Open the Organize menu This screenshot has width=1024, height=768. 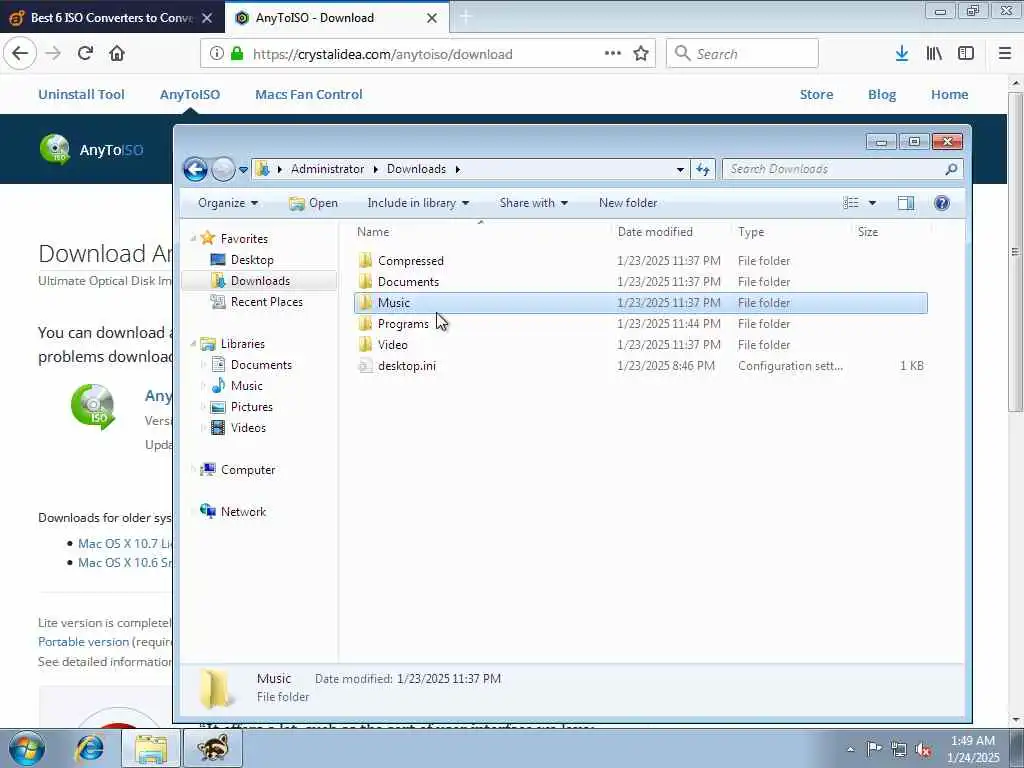228,203
